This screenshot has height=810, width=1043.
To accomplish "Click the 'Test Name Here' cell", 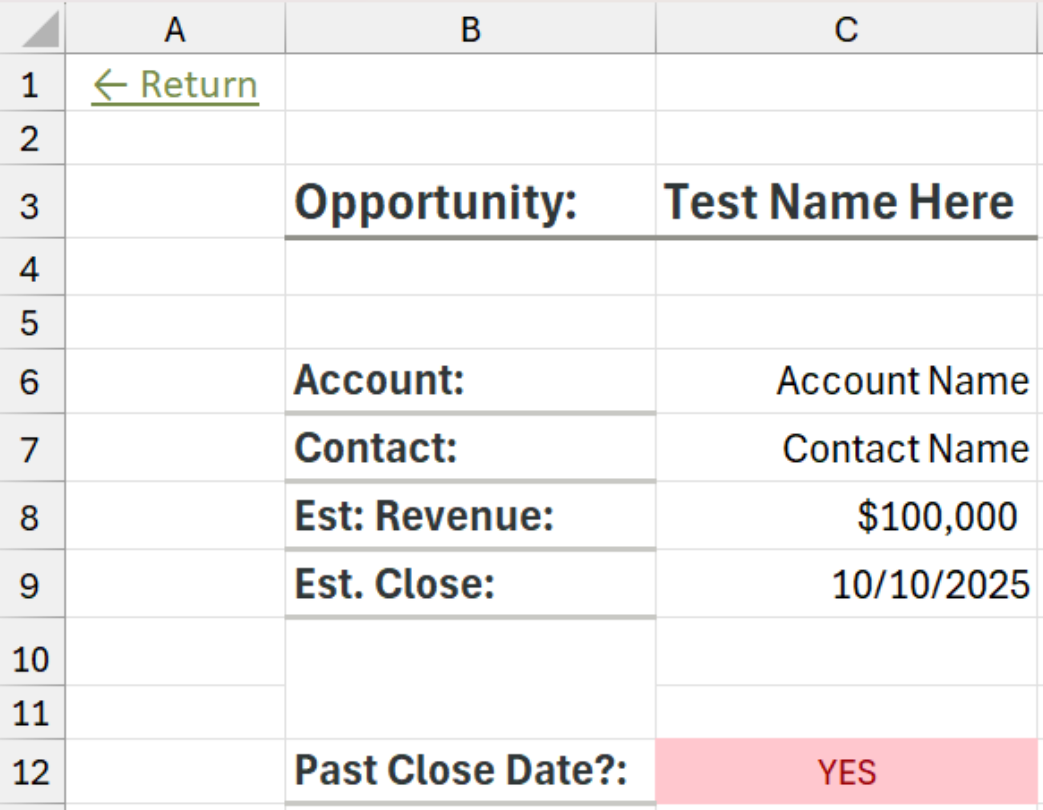I will 840,204.
